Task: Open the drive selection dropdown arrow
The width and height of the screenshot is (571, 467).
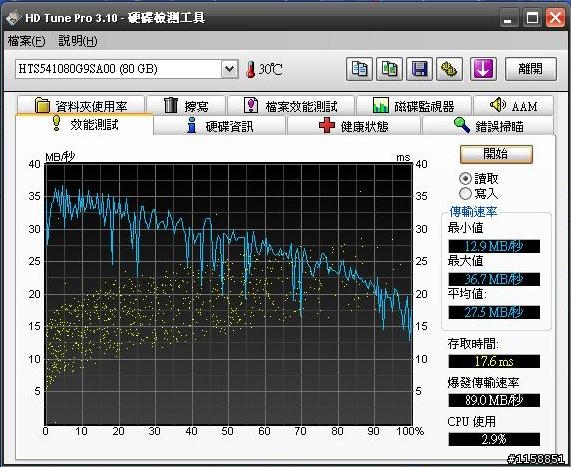Action: [x=229, y=69]
